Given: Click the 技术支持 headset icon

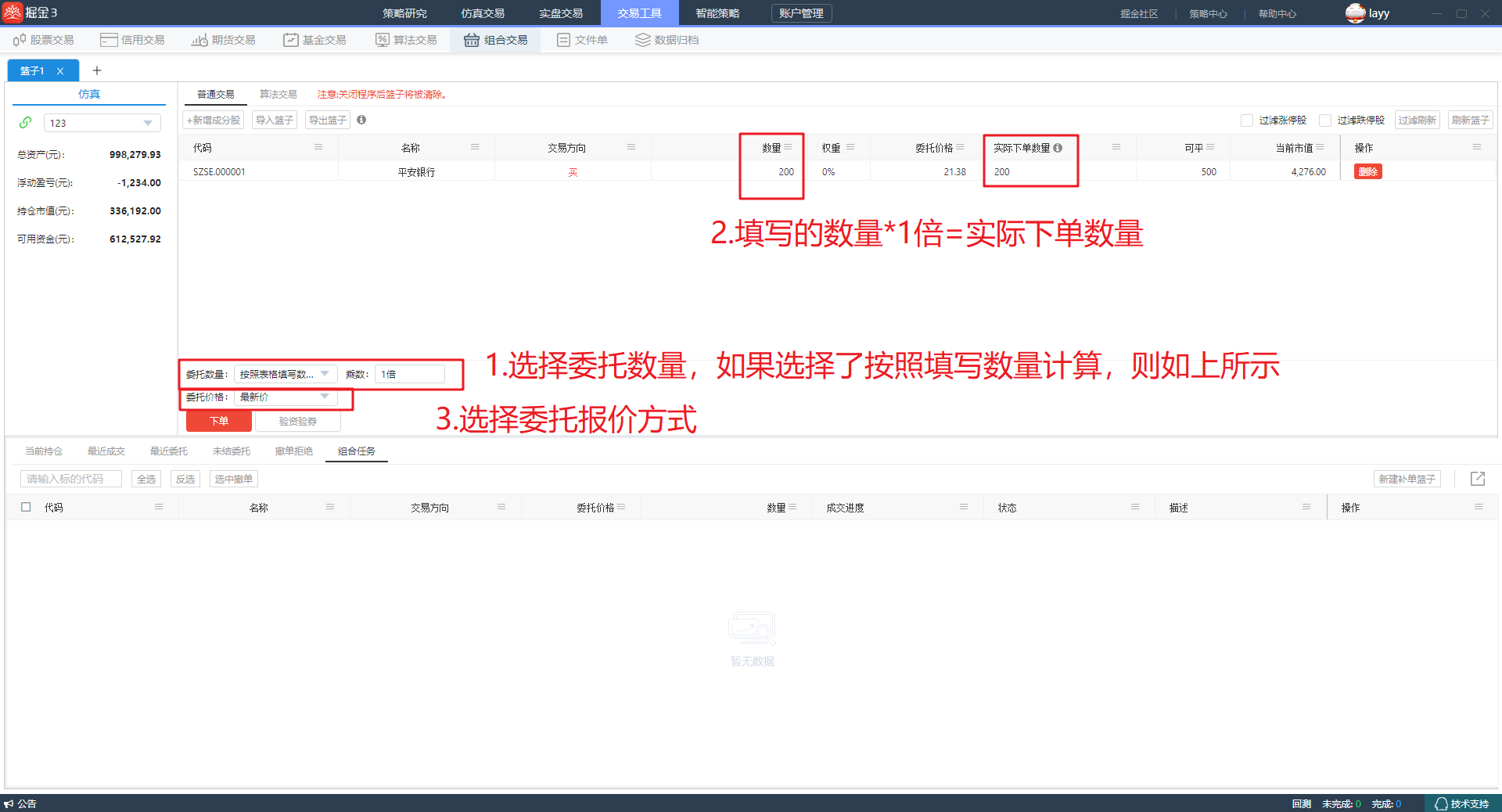Looking at the screenshot, I should (x=1441, y=803).
